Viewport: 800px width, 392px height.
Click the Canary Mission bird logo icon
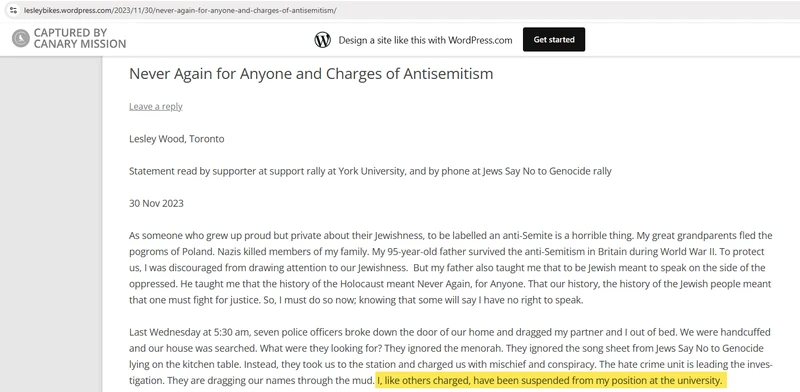click(x=21, y=38)
